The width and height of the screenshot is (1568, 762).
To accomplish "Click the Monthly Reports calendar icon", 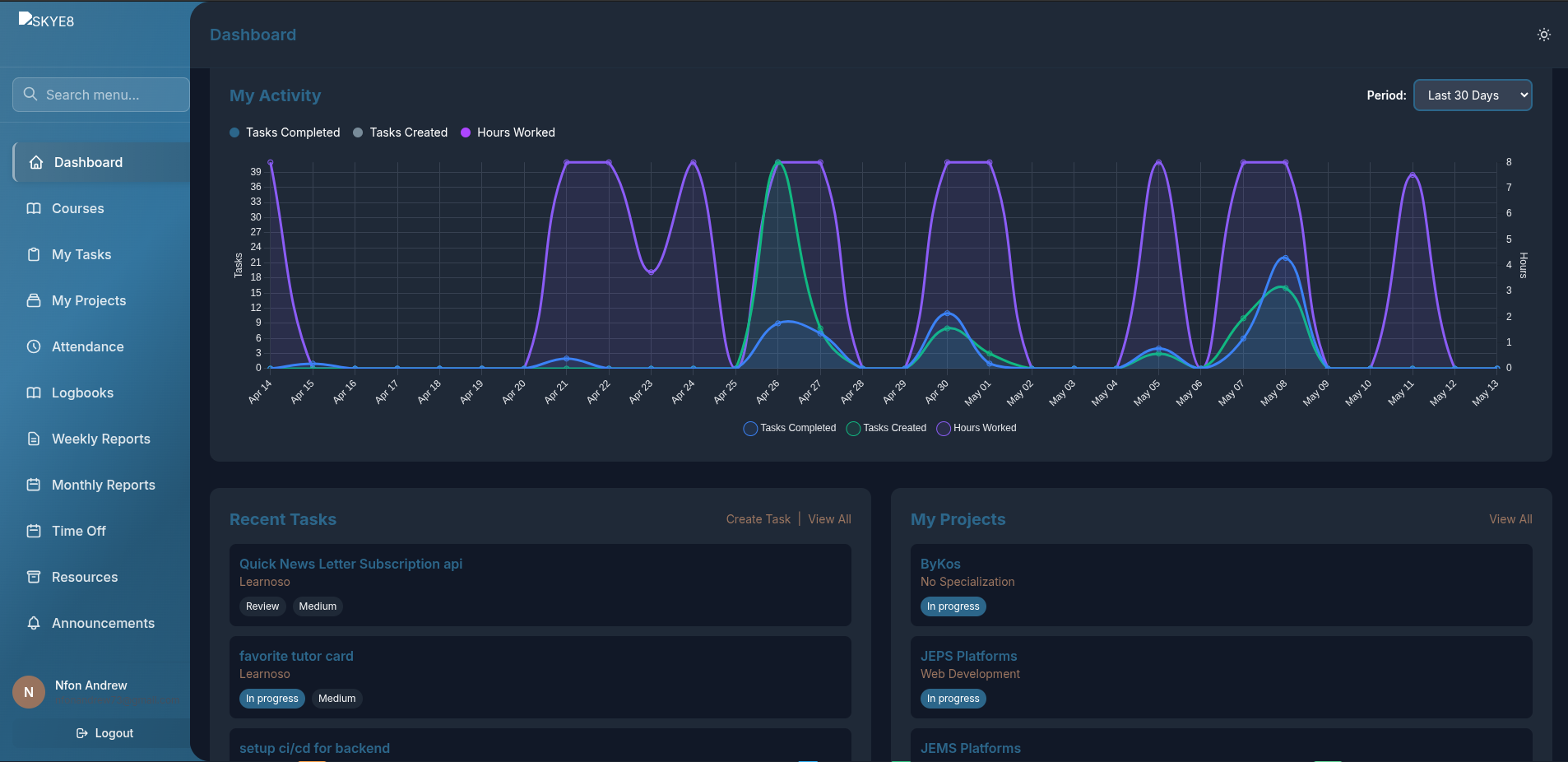I will (x=34, y=485).
